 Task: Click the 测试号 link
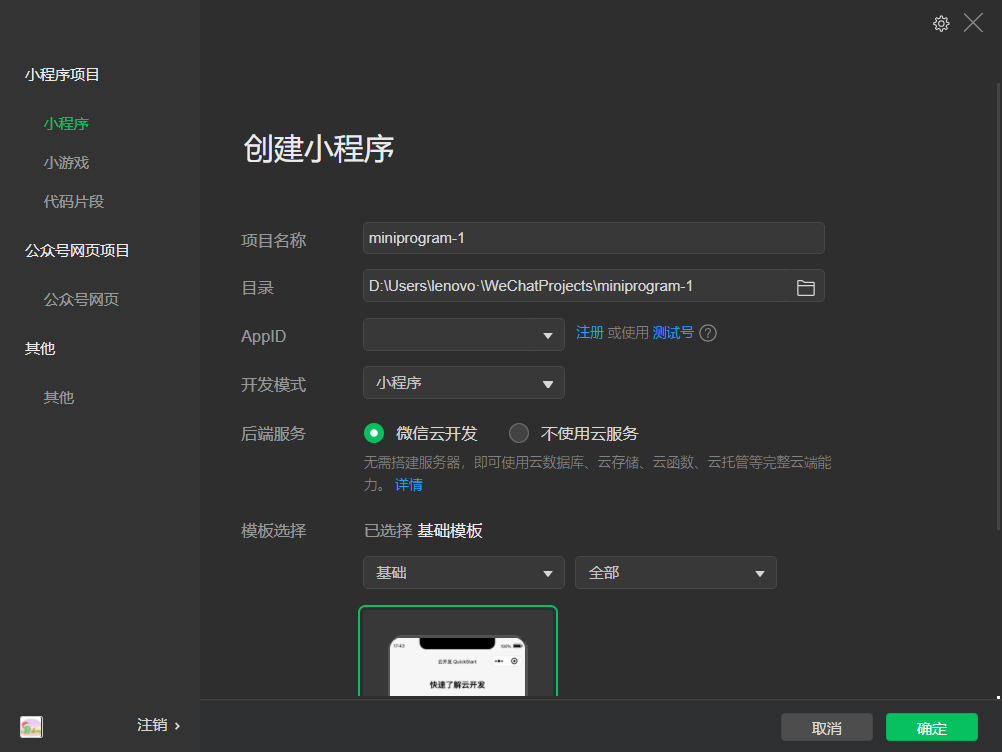[x=673, y=332]
